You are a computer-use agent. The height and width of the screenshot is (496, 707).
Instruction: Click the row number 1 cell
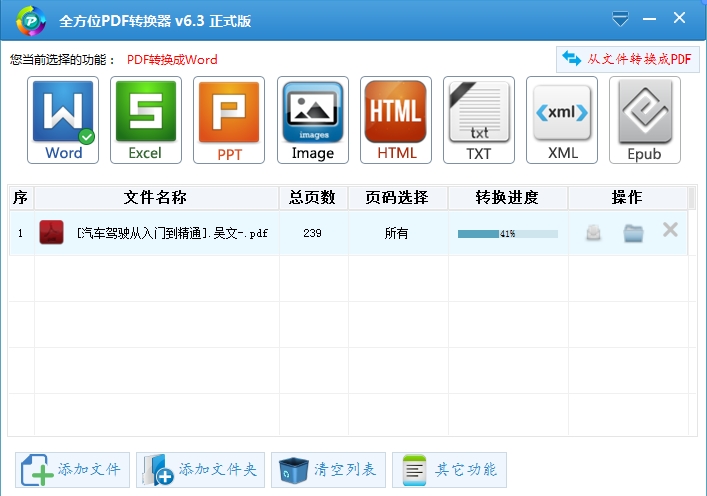[x=21, y=233]
